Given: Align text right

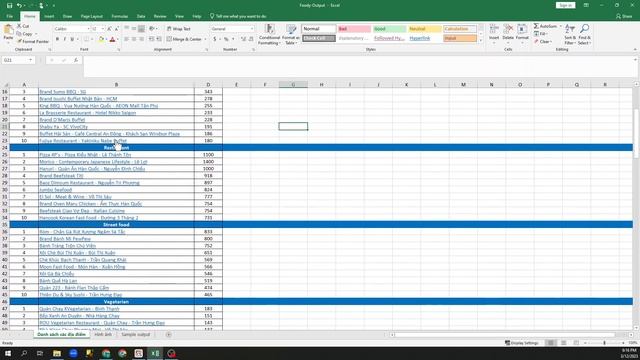Looking at the screenshot, I should coord(141,40).
